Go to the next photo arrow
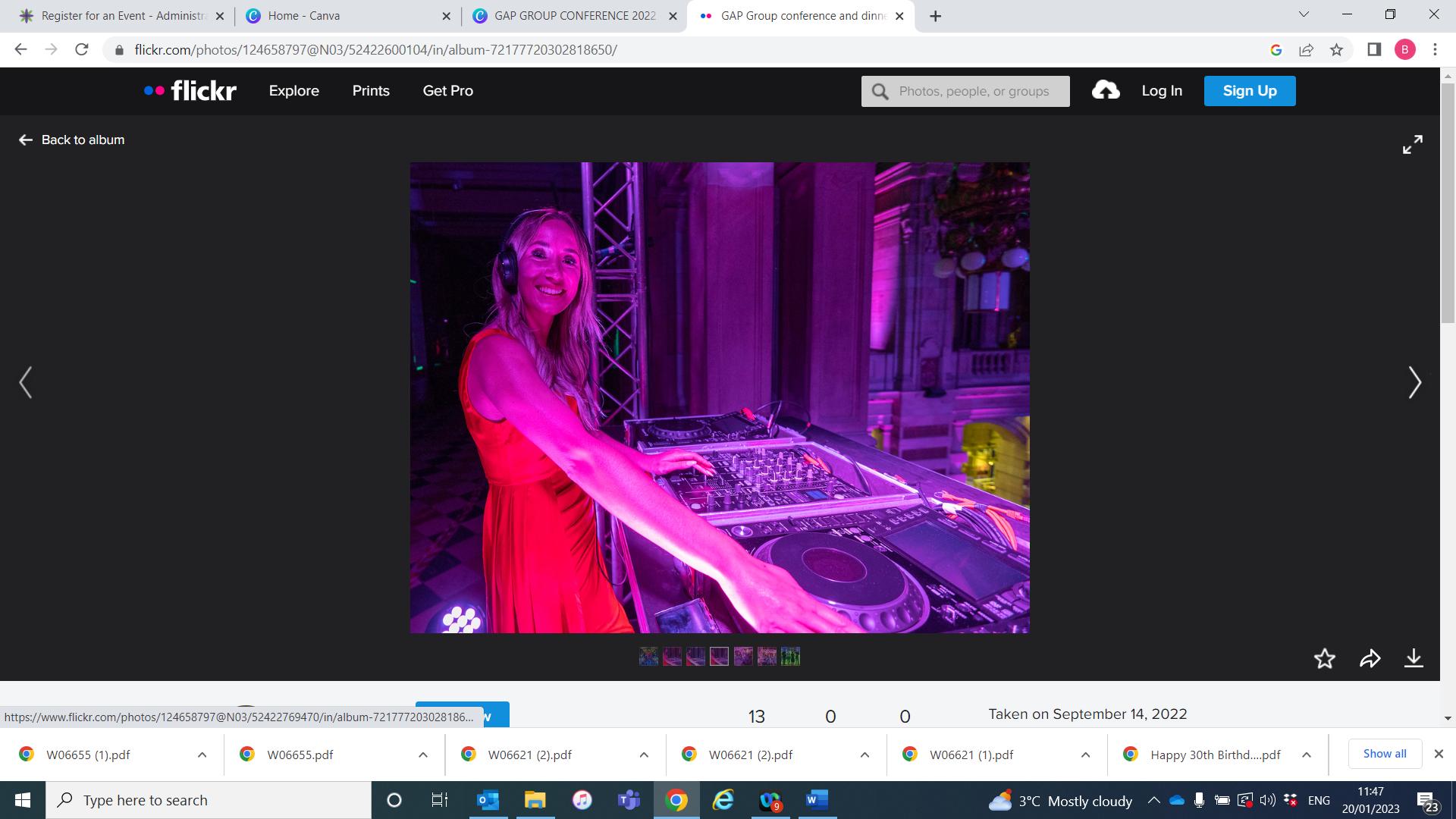The height and width of the screenshot is (819, 1456). tap(1414, 382)
